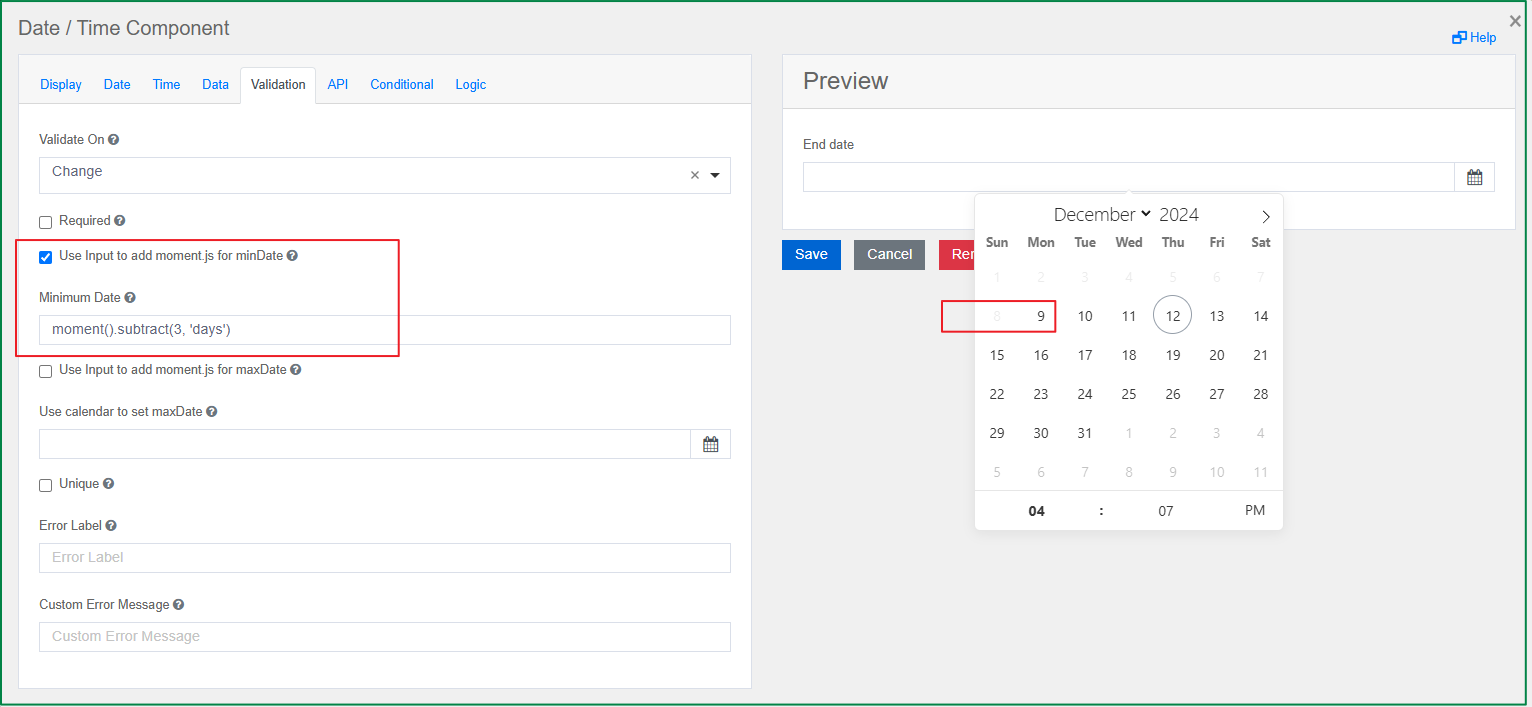Toggle the Required checkbox
Screen dimensions: 1532x707
(x=45, y=222)
